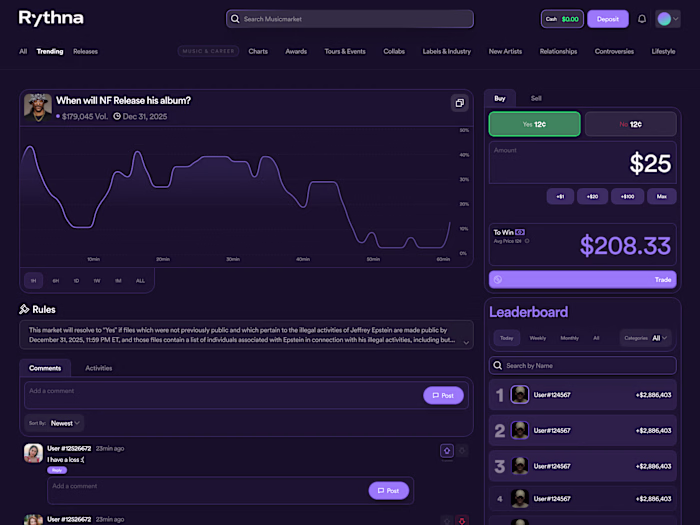Filter leaderboard by Monthly
The width and height of the screenshot is (700, 525).
point(569,338)
